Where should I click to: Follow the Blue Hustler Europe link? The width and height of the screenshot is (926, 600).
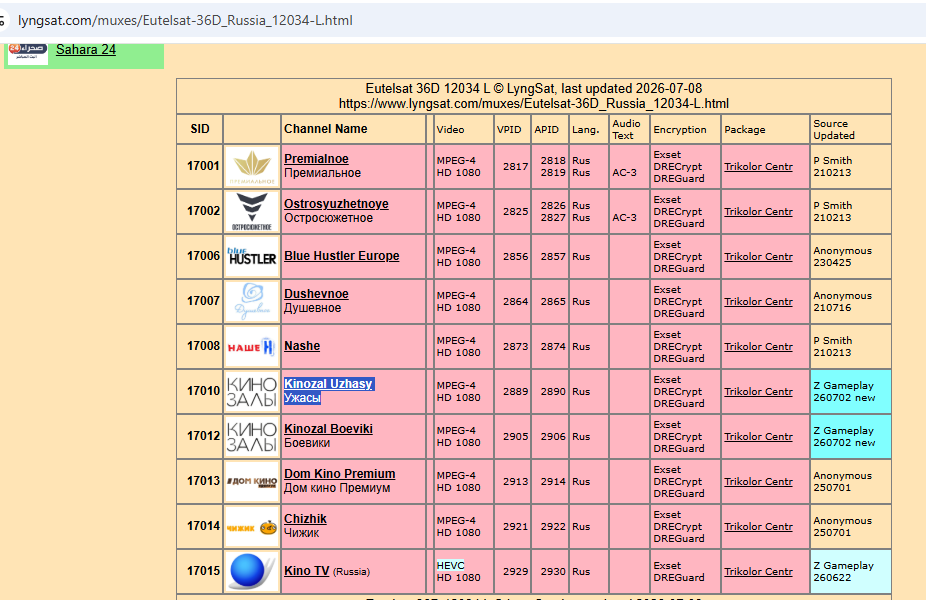click(341, 256)
